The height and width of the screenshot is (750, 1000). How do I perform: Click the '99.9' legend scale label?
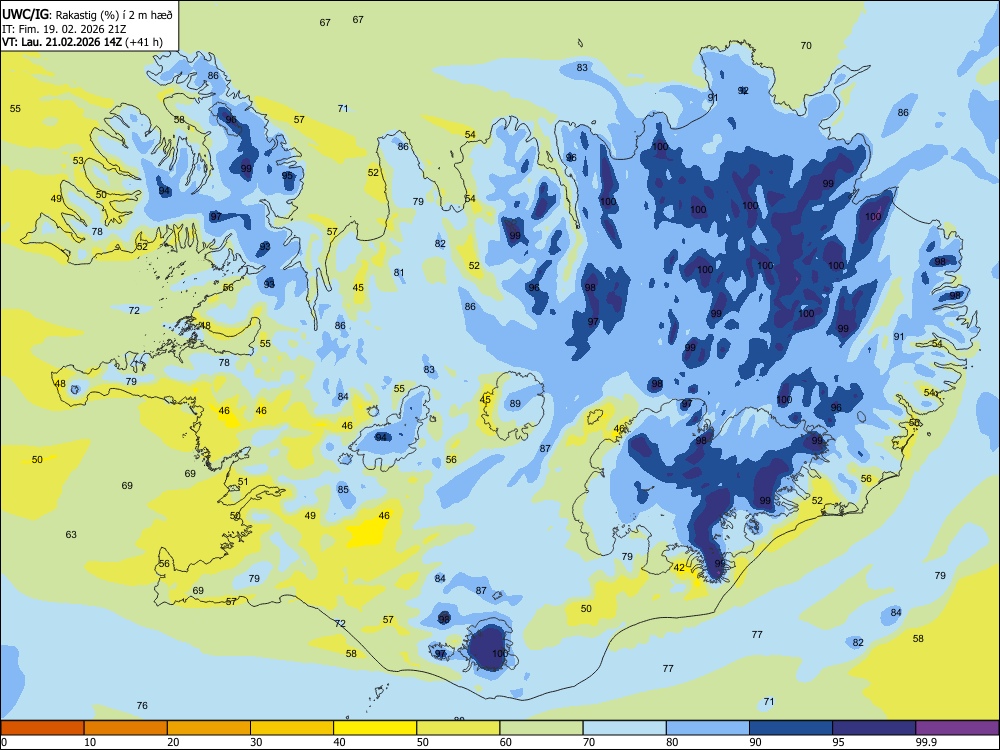coord(926,742)
